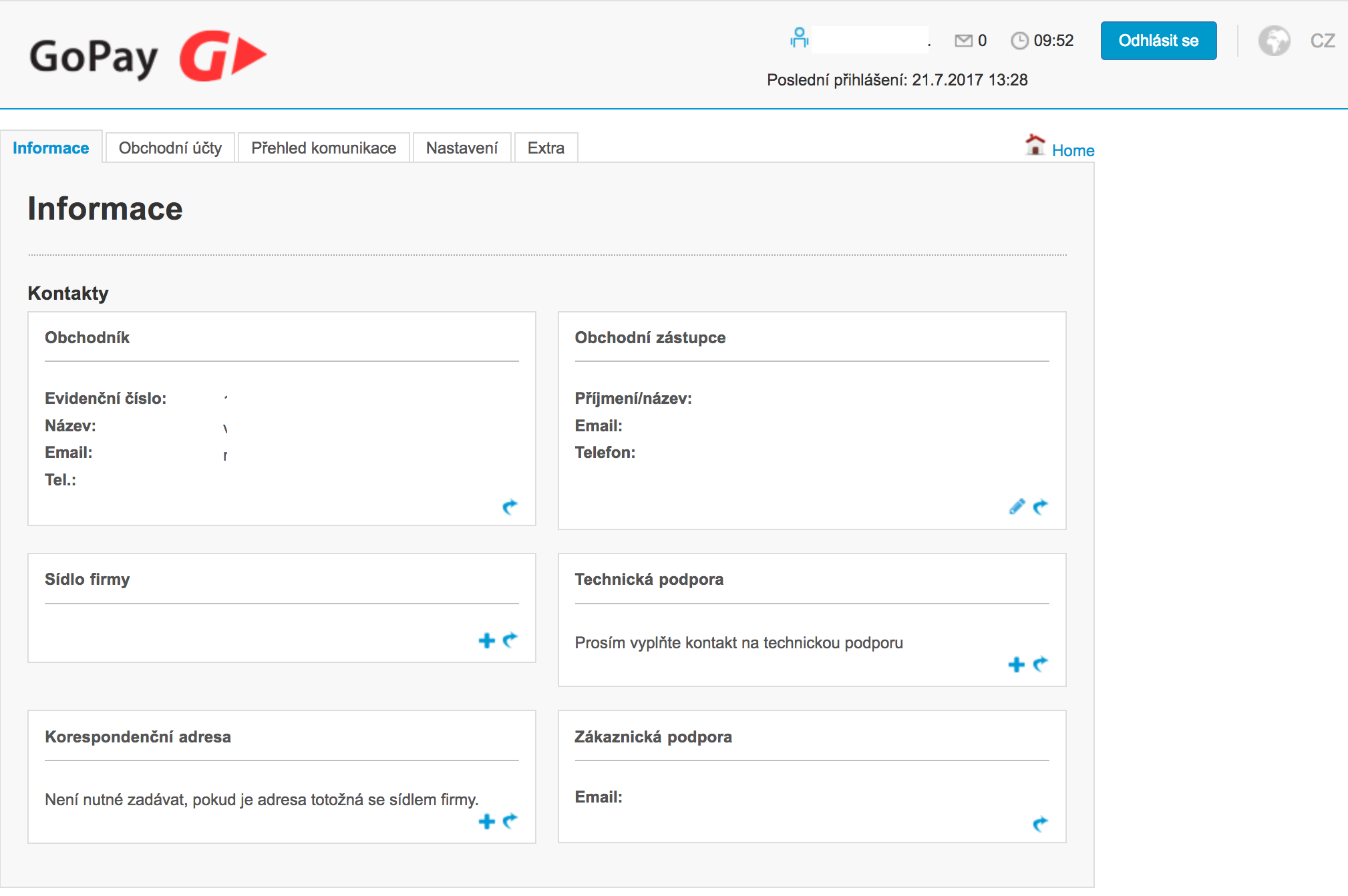Screen dimensions: 1348x896
Task: Open the messages envelope icon
Action: coord(963,41)
